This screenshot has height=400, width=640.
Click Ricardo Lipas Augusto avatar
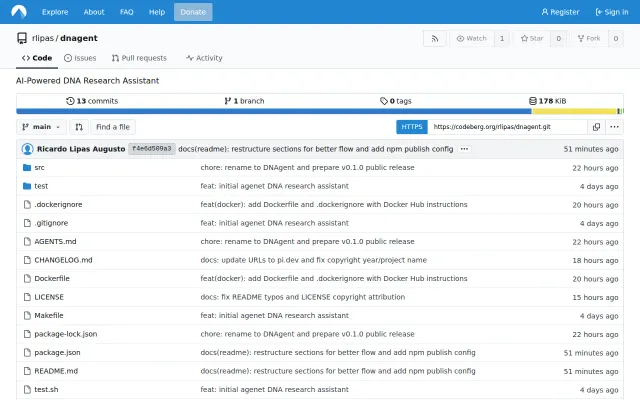27,149
